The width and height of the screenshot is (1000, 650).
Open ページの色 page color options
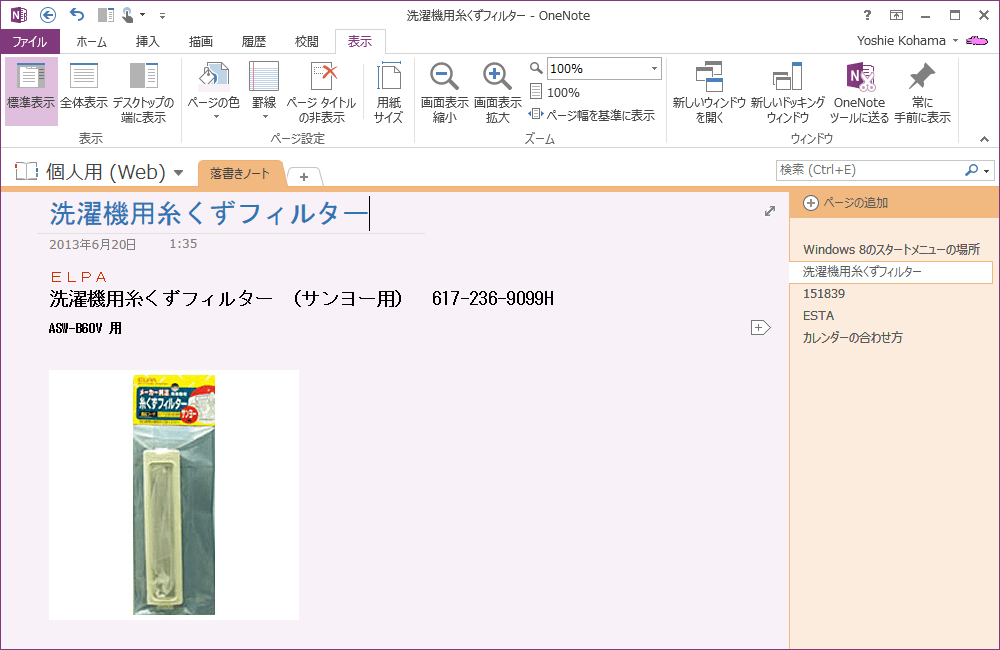click(x=214, y=91)
